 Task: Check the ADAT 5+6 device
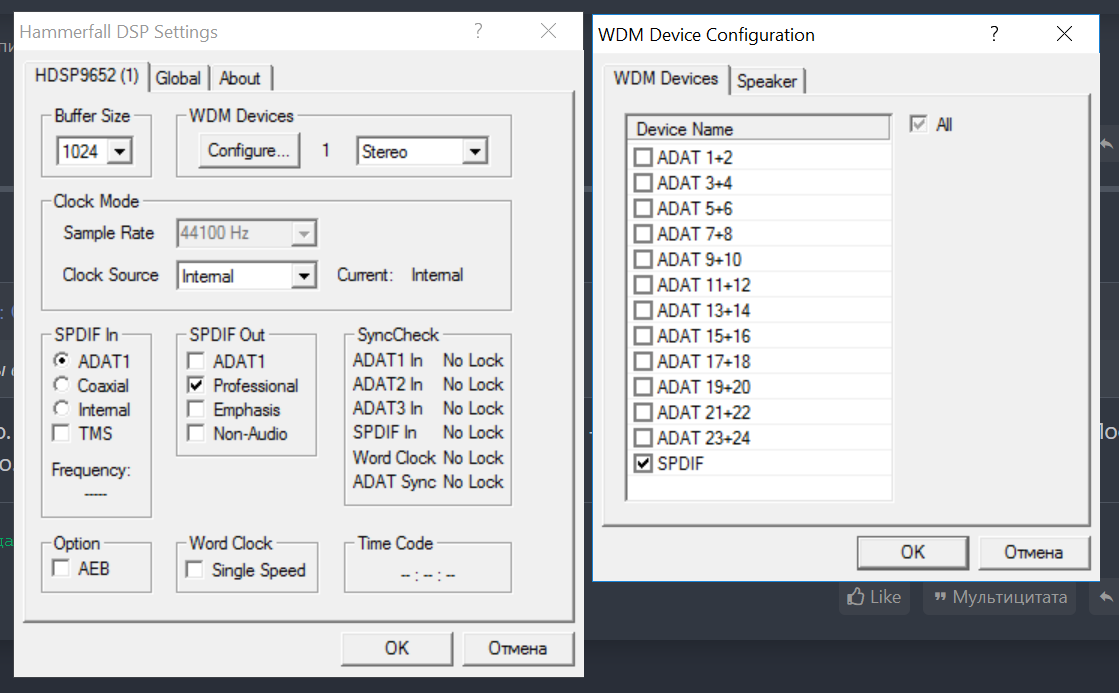click(x=643, y=208)
